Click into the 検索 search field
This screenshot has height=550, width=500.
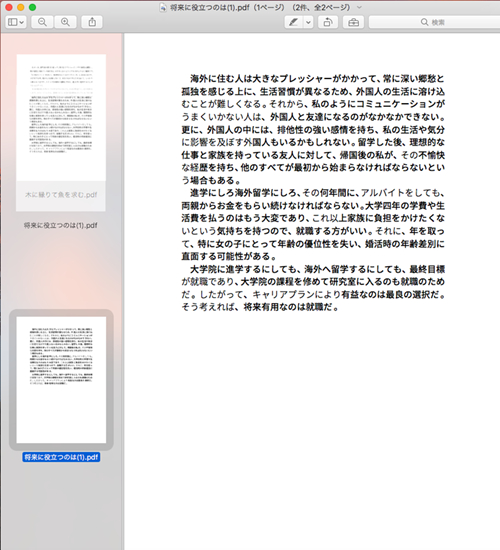tap(434, 22)
